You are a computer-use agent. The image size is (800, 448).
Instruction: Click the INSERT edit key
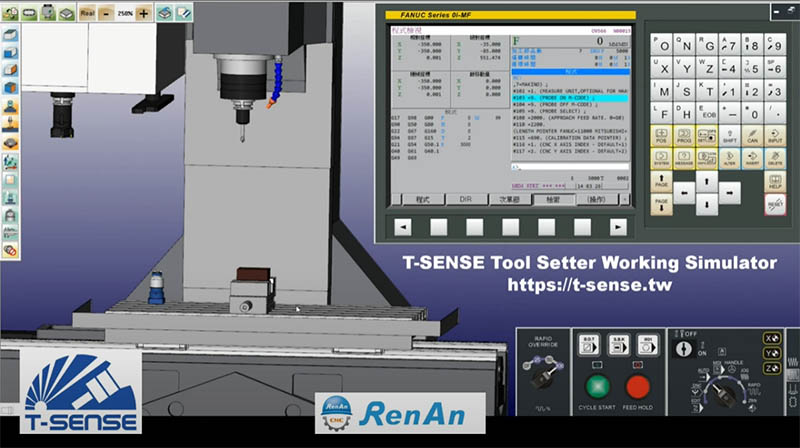[x=753, y=159]
